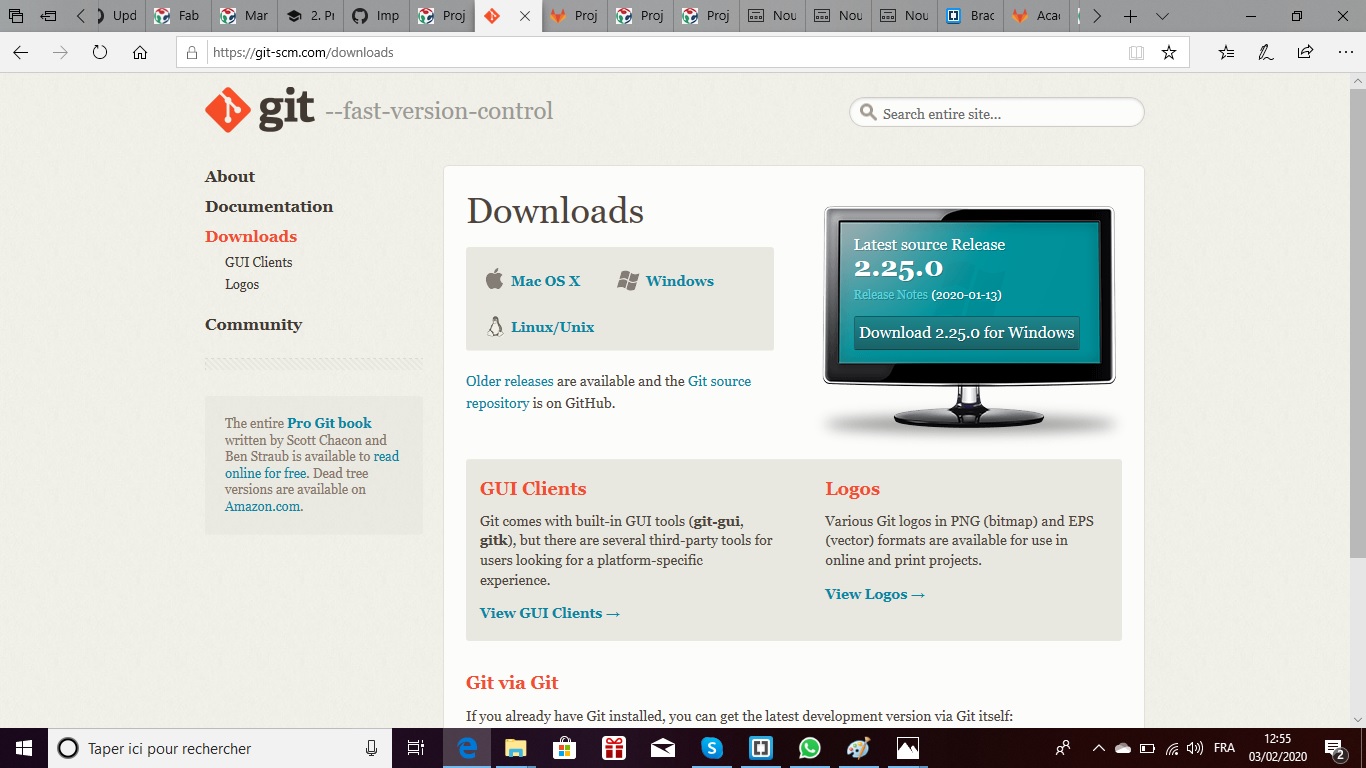Open the browser home page
1366x768 pixels.
tap(140, 52)
